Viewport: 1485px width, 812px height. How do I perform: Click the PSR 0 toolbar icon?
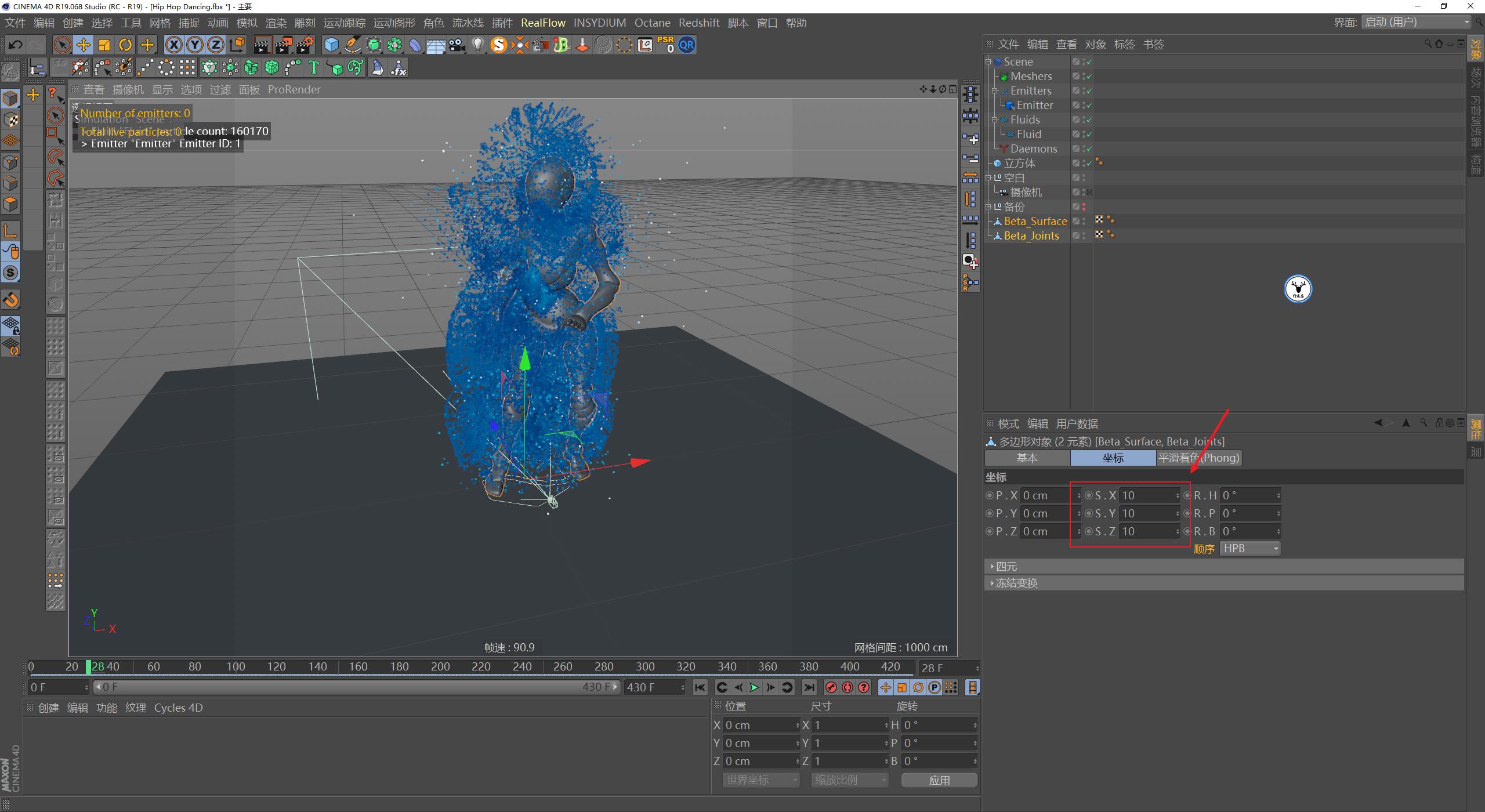point(666,45)
